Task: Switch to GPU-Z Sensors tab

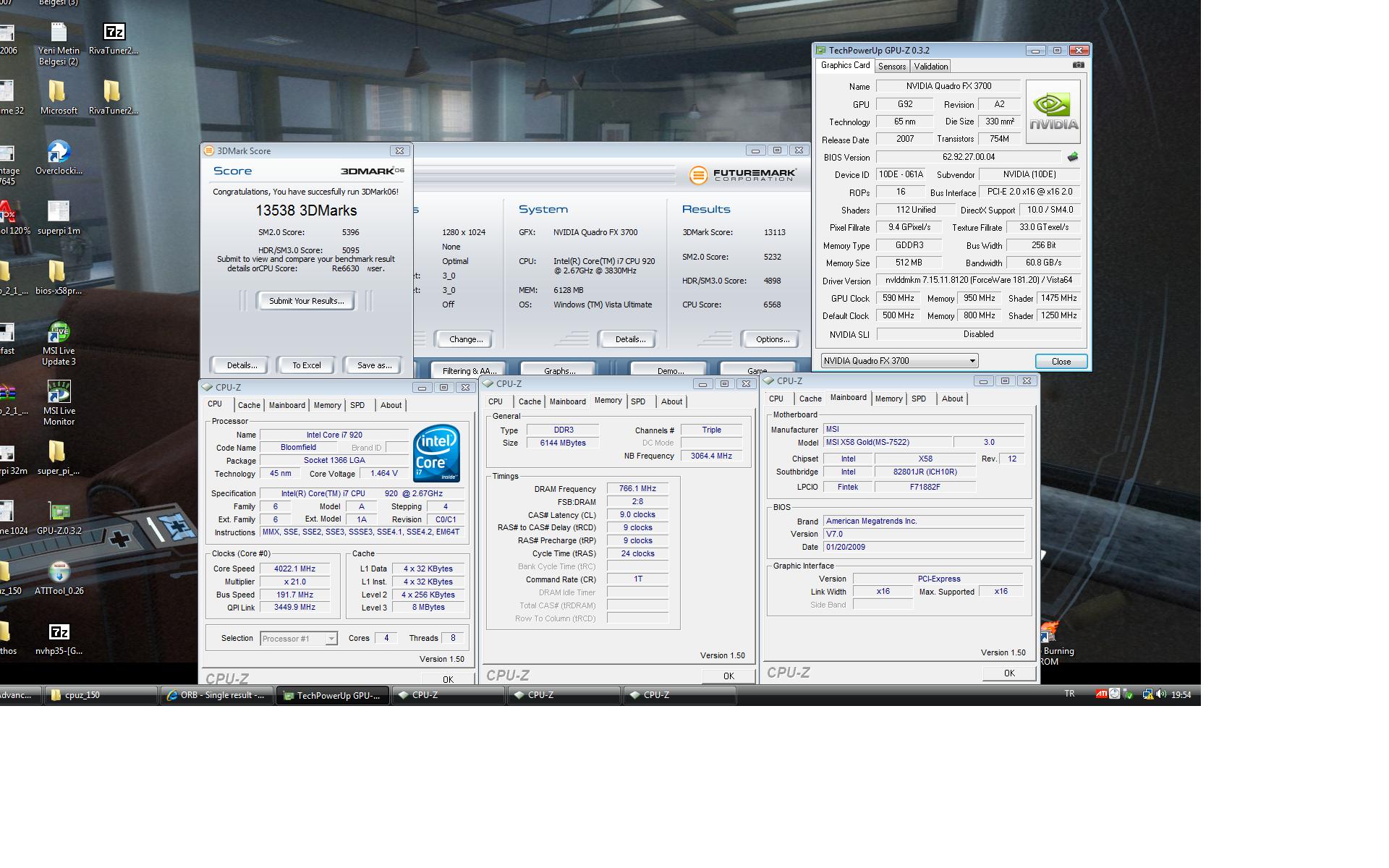Action: (x=891, y=66)
